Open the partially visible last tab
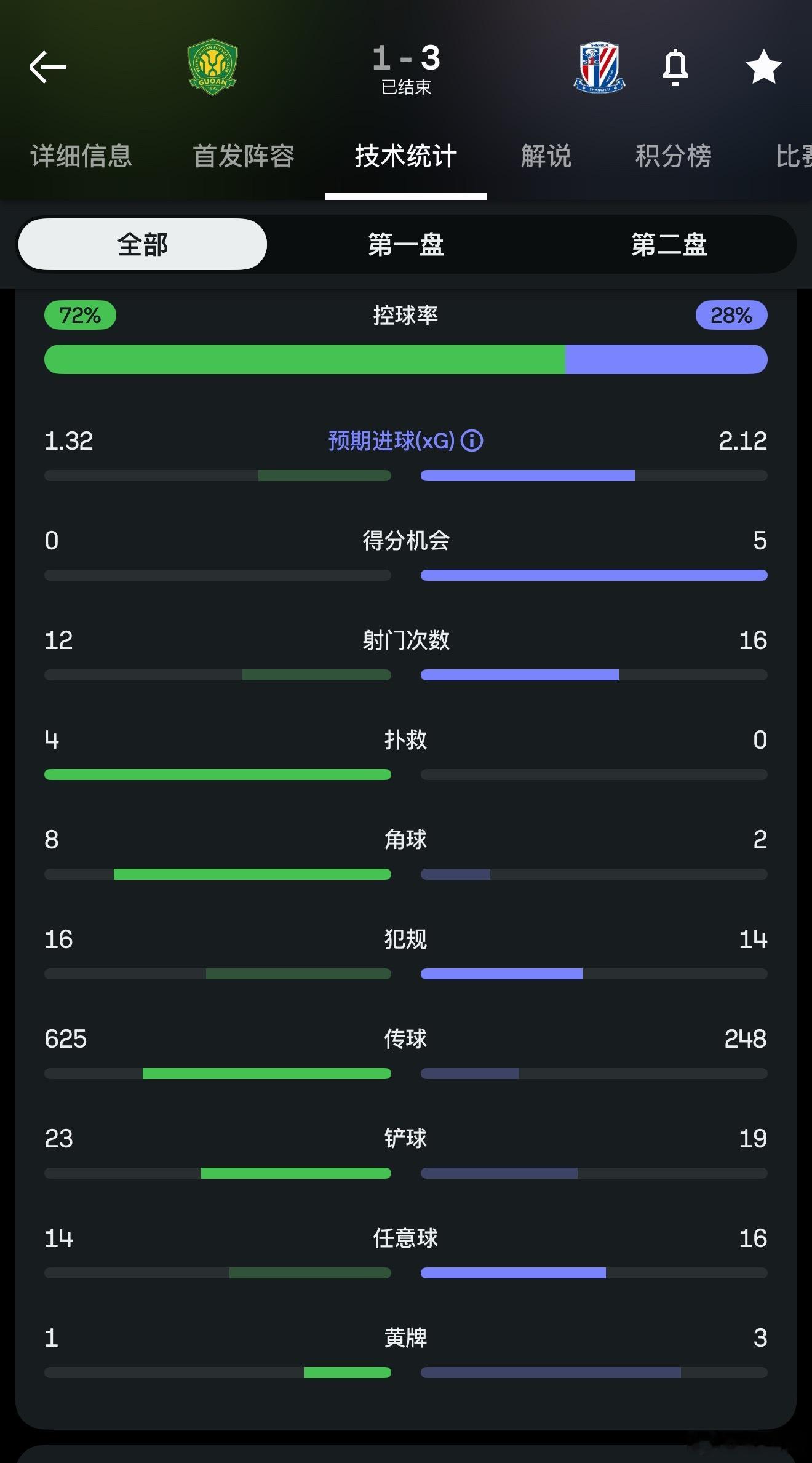The image size is (812, 1463). (794, 156)
